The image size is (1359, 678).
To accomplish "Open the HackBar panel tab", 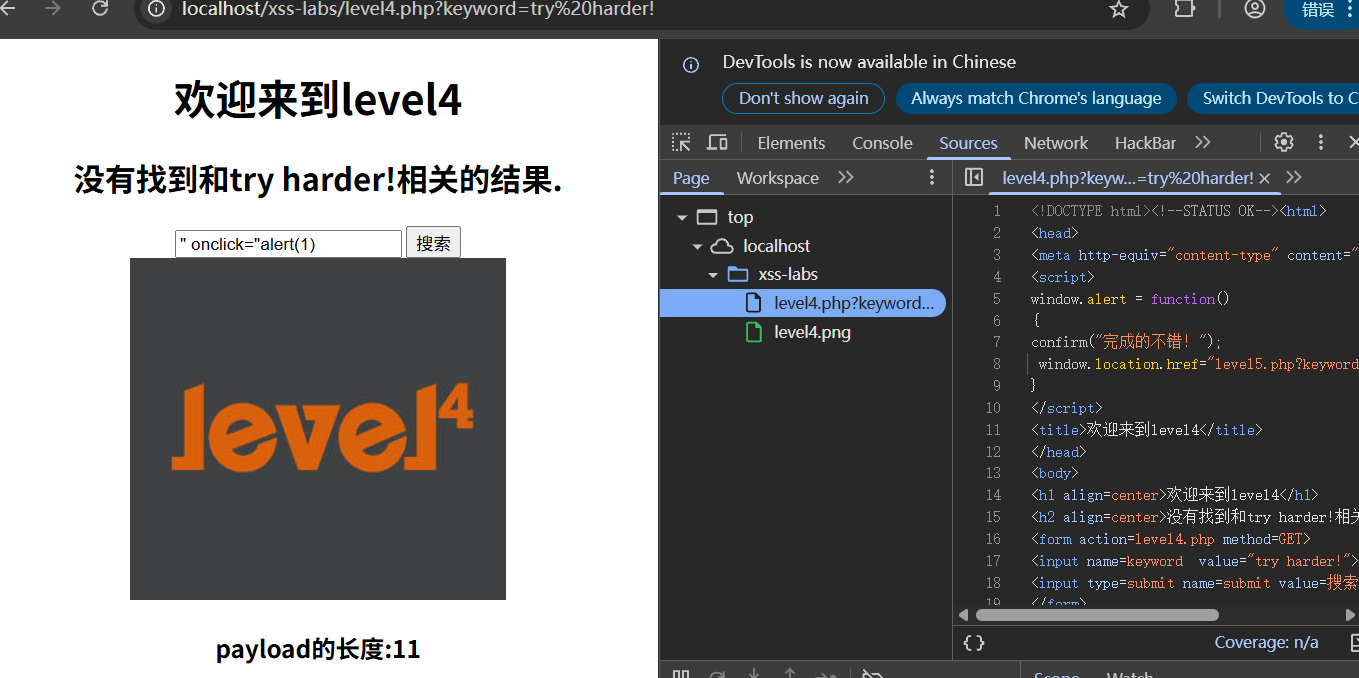I will [1145, 143].
